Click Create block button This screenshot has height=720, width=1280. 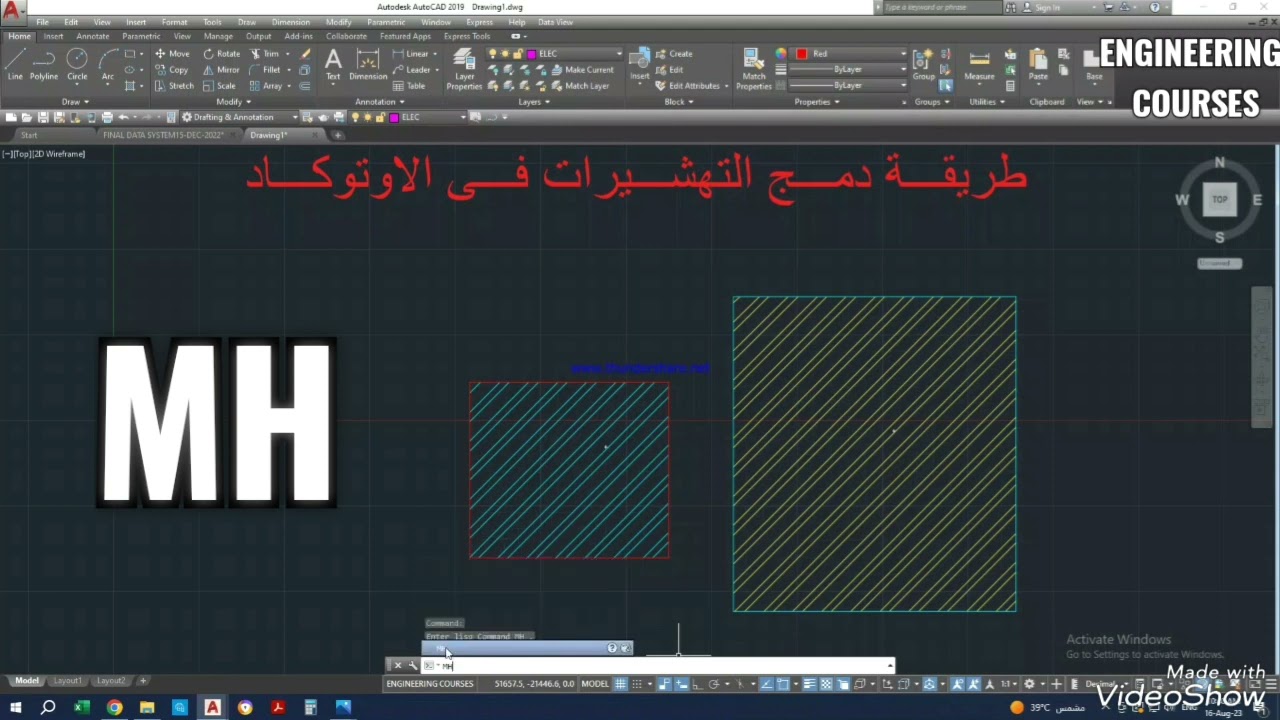(674, 54)
